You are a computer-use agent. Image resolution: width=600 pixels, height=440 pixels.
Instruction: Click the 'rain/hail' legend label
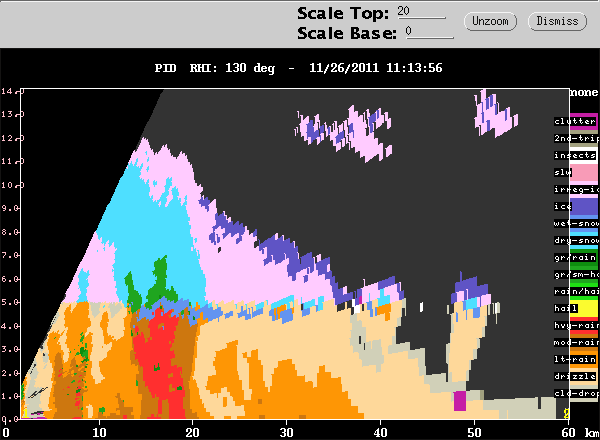tap(576, 292)
